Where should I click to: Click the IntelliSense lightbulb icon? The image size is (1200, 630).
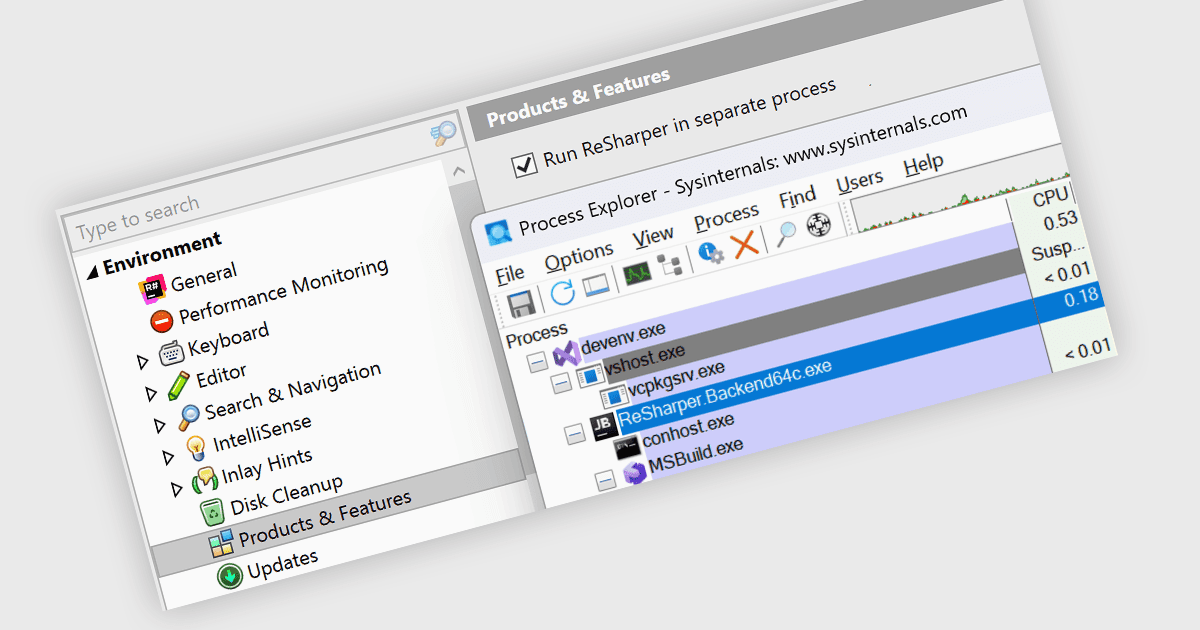[196, 448]
